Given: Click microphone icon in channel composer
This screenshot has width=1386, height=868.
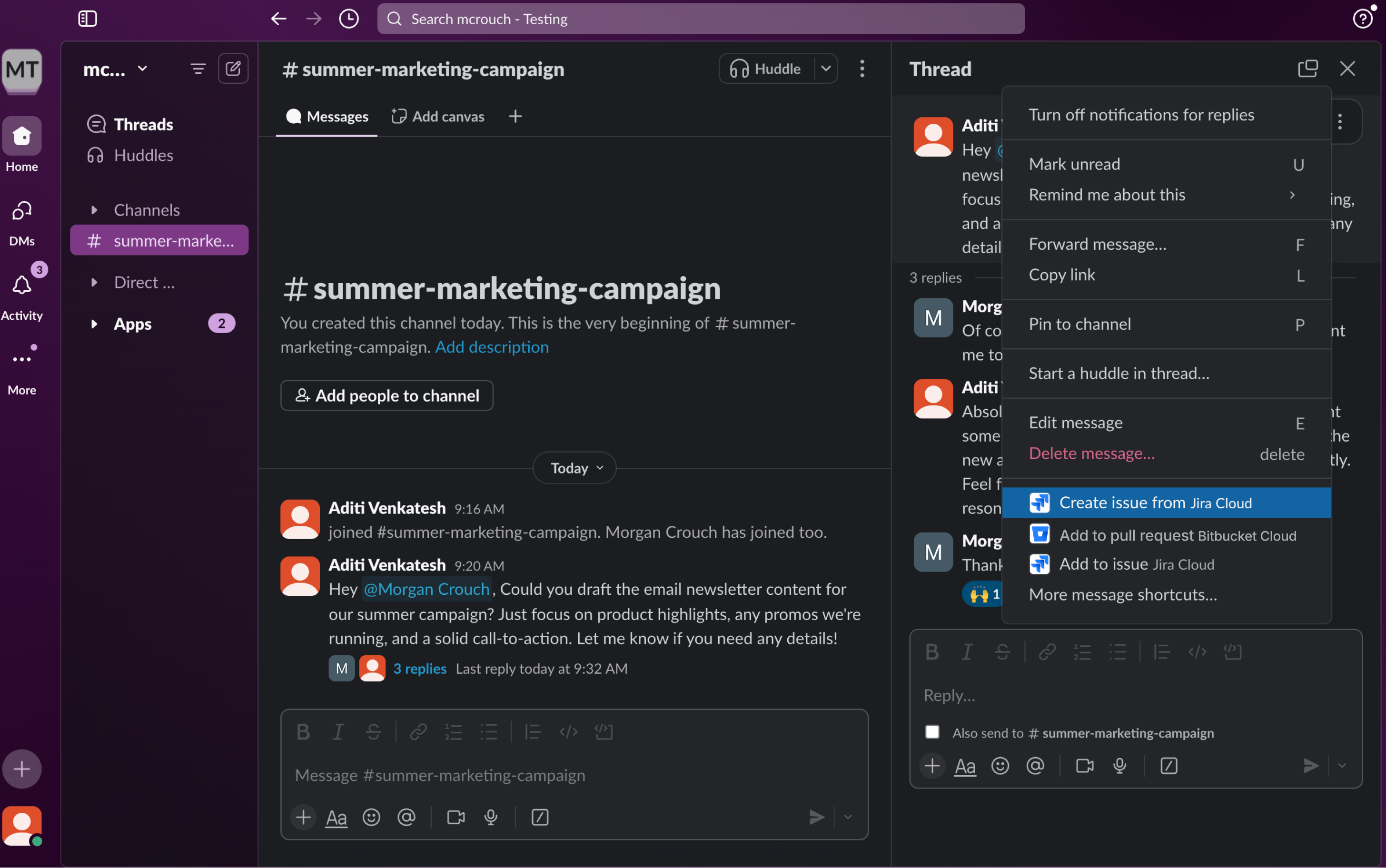Looking at the screenshot, I should coord(491,817).
